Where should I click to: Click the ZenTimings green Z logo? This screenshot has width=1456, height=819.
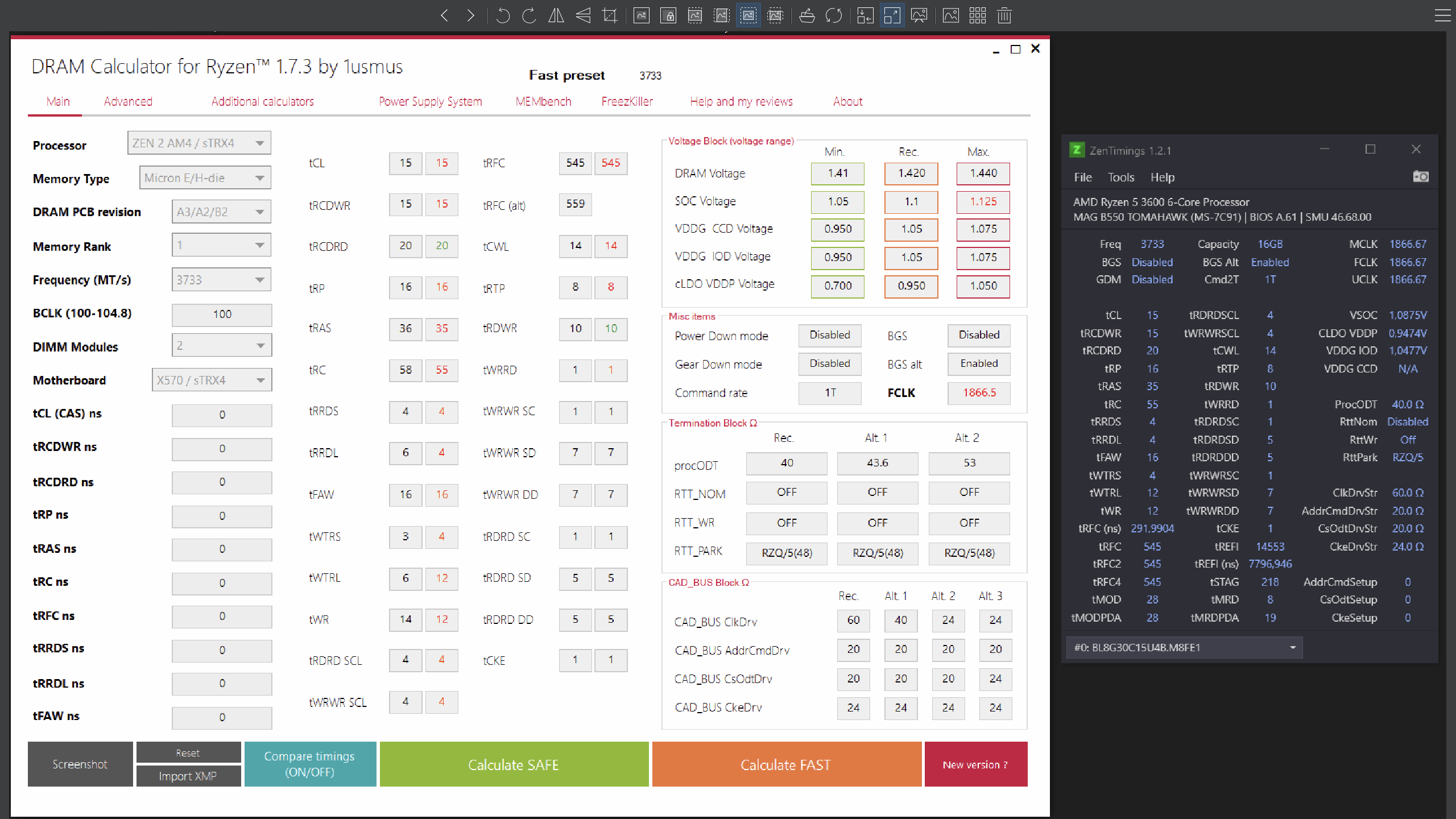tap(1077, 150)
